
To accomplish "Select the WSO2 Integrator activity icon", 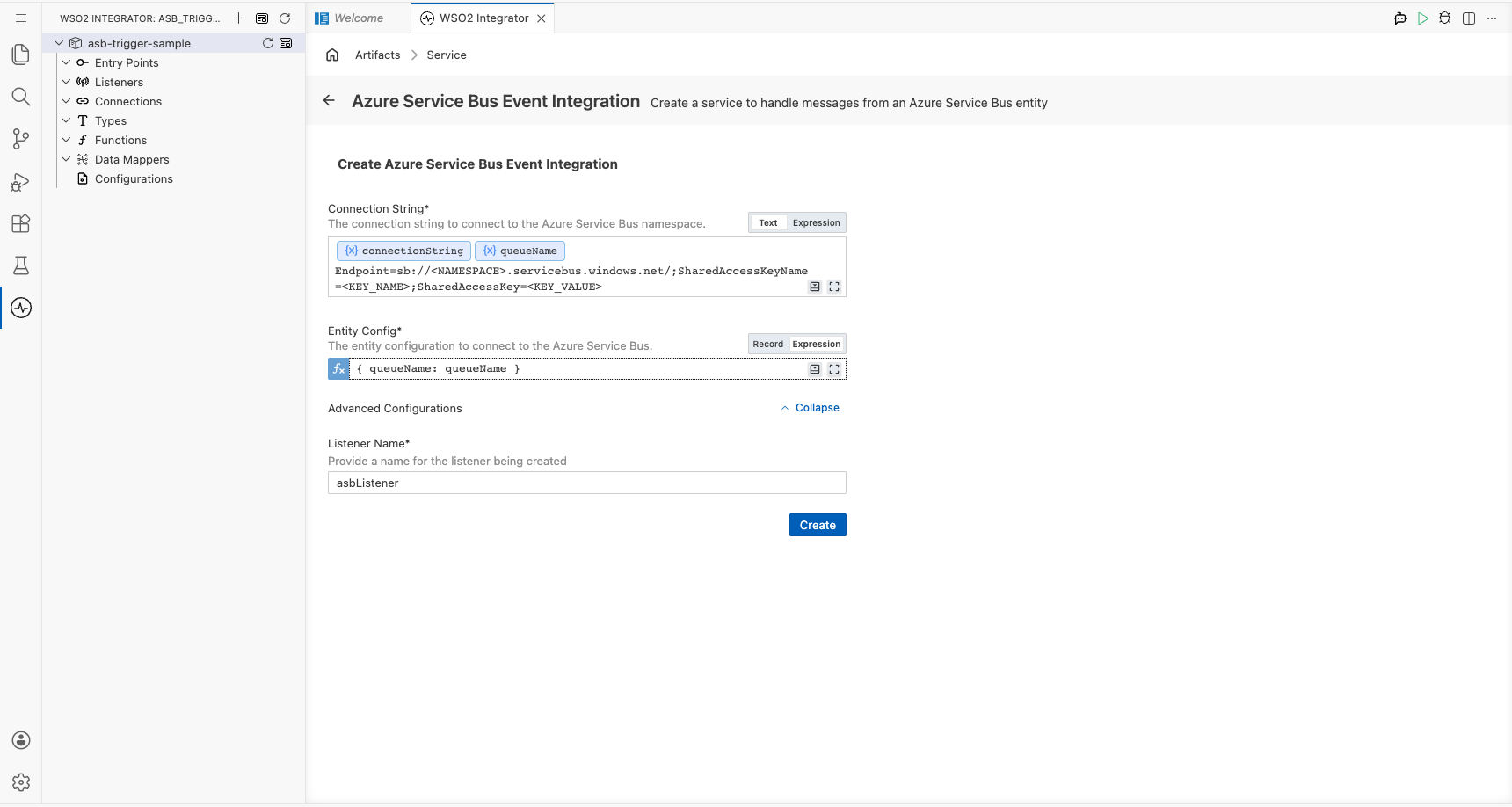I will [x=21, y=308].
